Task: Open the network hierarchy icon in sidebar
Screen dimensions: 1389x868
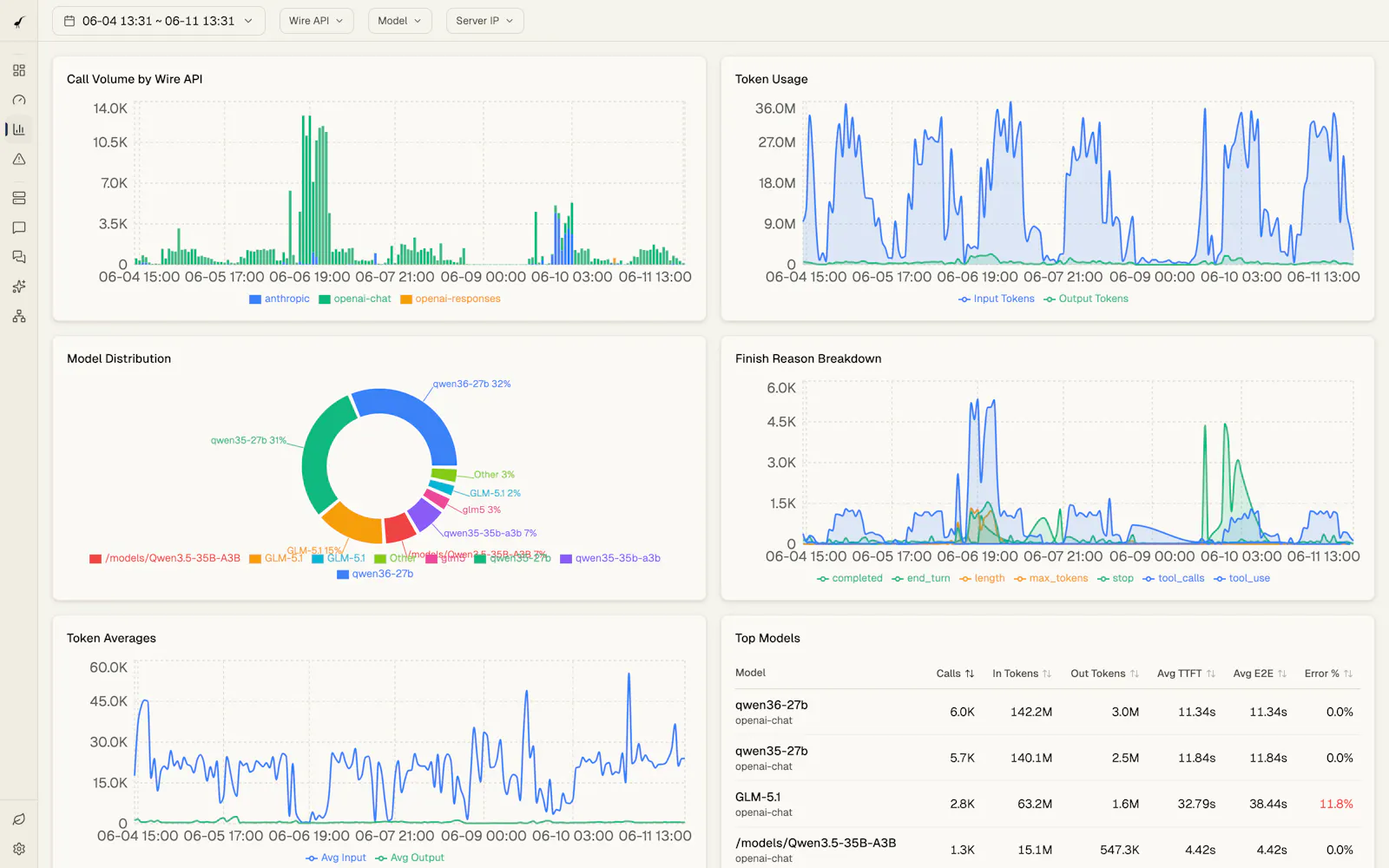Action: [19, 316]
